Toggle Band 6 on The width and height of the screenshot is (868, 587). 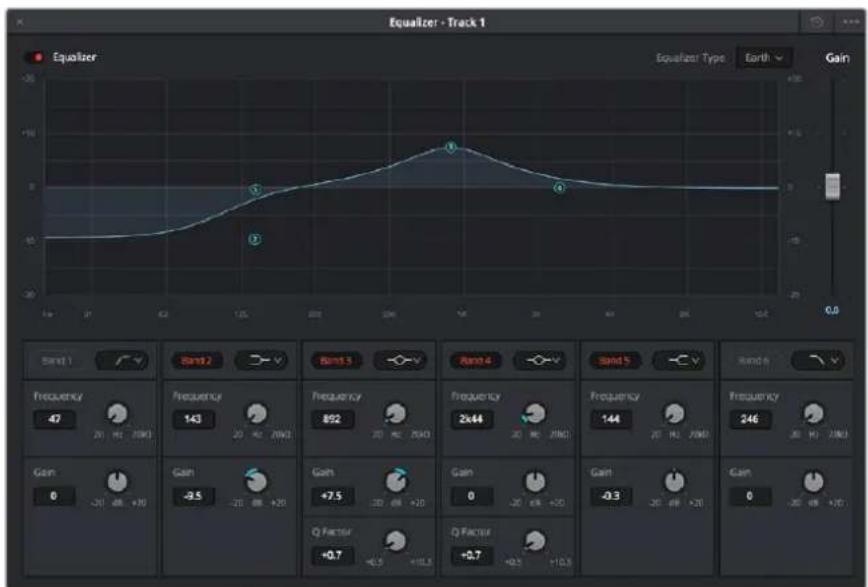(x=754, y=361)
